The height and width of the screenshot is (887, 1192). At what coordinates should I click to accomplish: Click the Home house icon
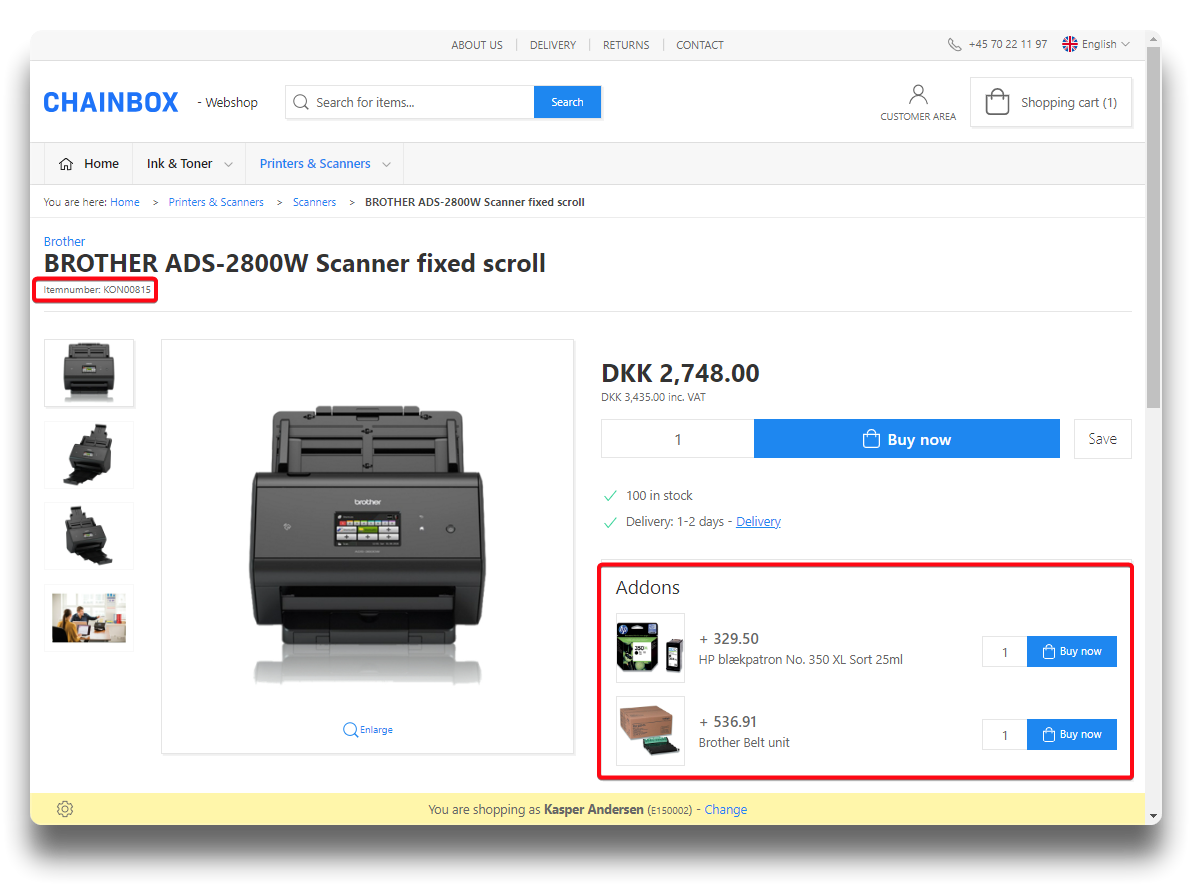tap(66, 164)
